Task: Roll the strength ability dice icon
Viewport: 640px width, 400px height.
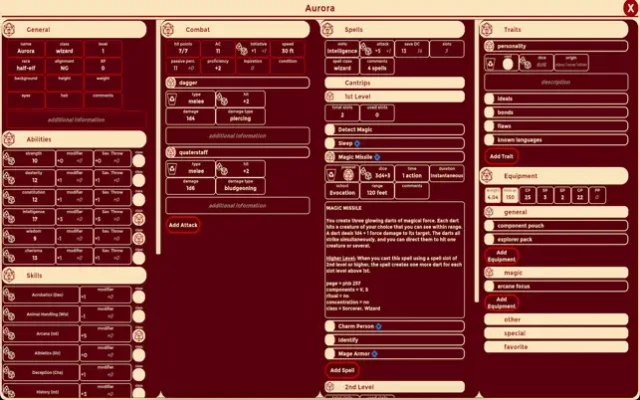Action: point(8,158)
